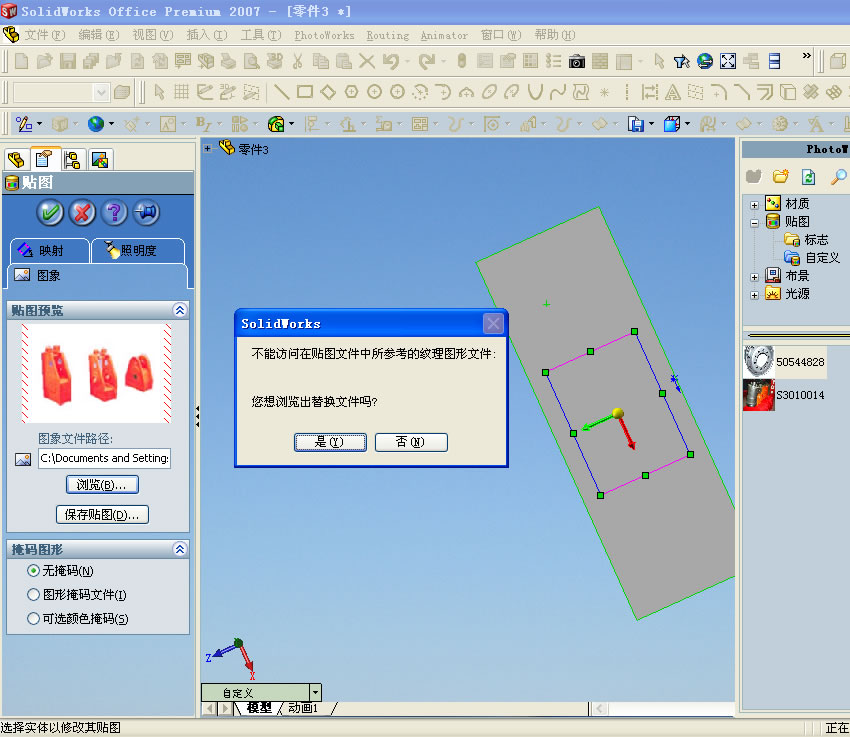Open the PhotoWorks render manager tab icon
This screenshot has width=850, height=737.
[x=100, y=160]
